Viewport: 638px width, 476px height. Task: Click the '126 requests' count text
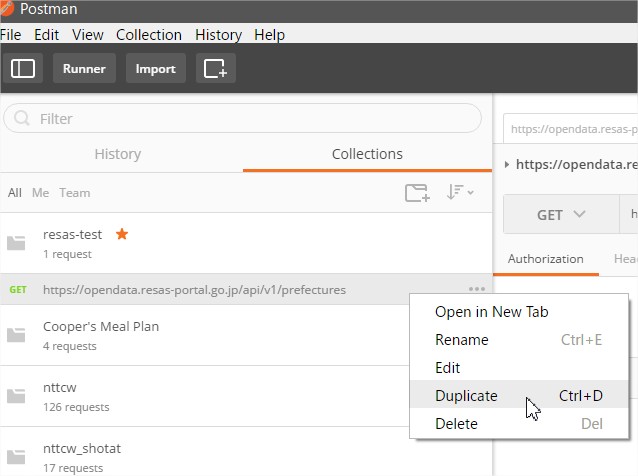click(76, 407)
